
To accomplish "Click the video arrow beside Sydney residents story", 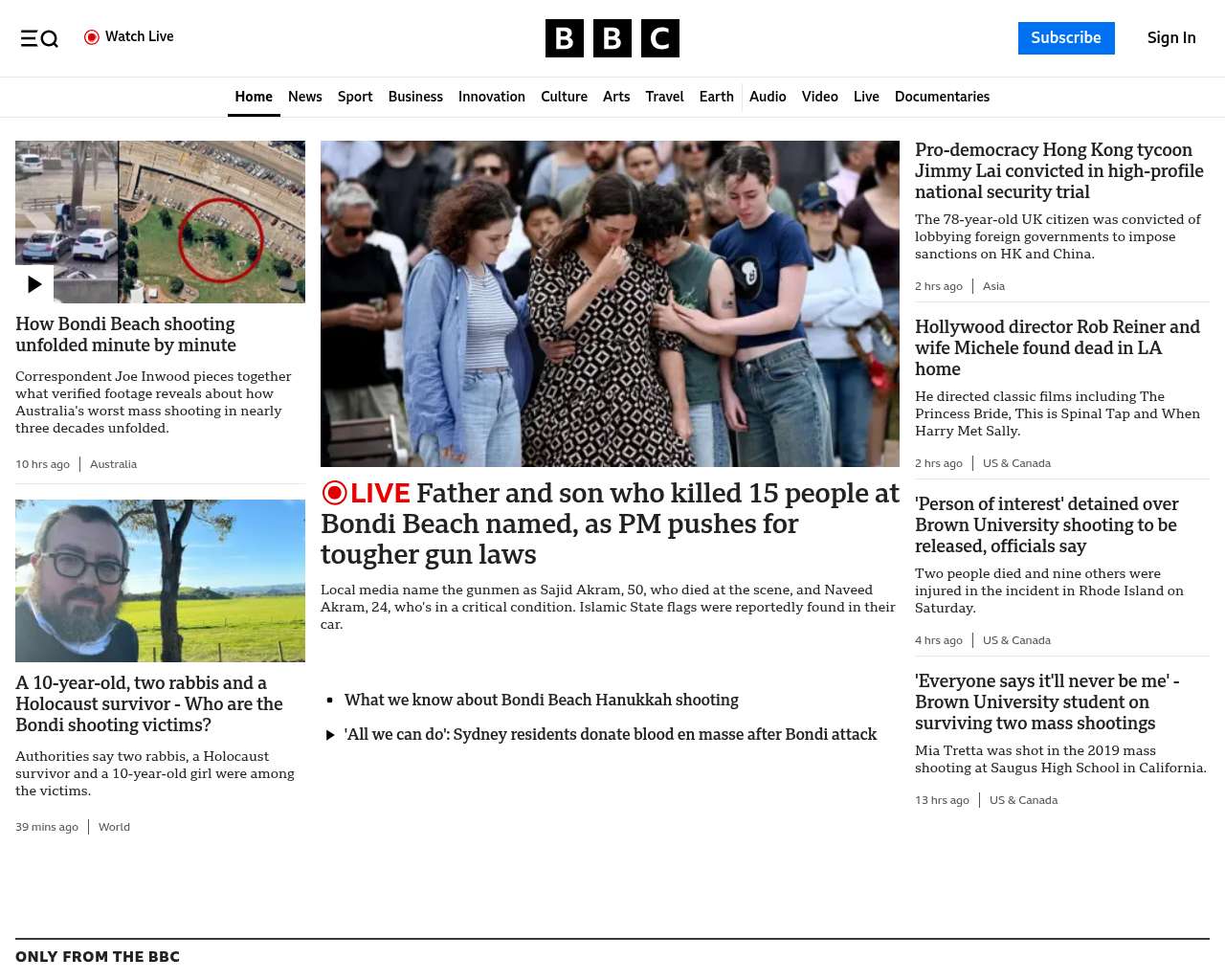I will [x=330, y=735].
